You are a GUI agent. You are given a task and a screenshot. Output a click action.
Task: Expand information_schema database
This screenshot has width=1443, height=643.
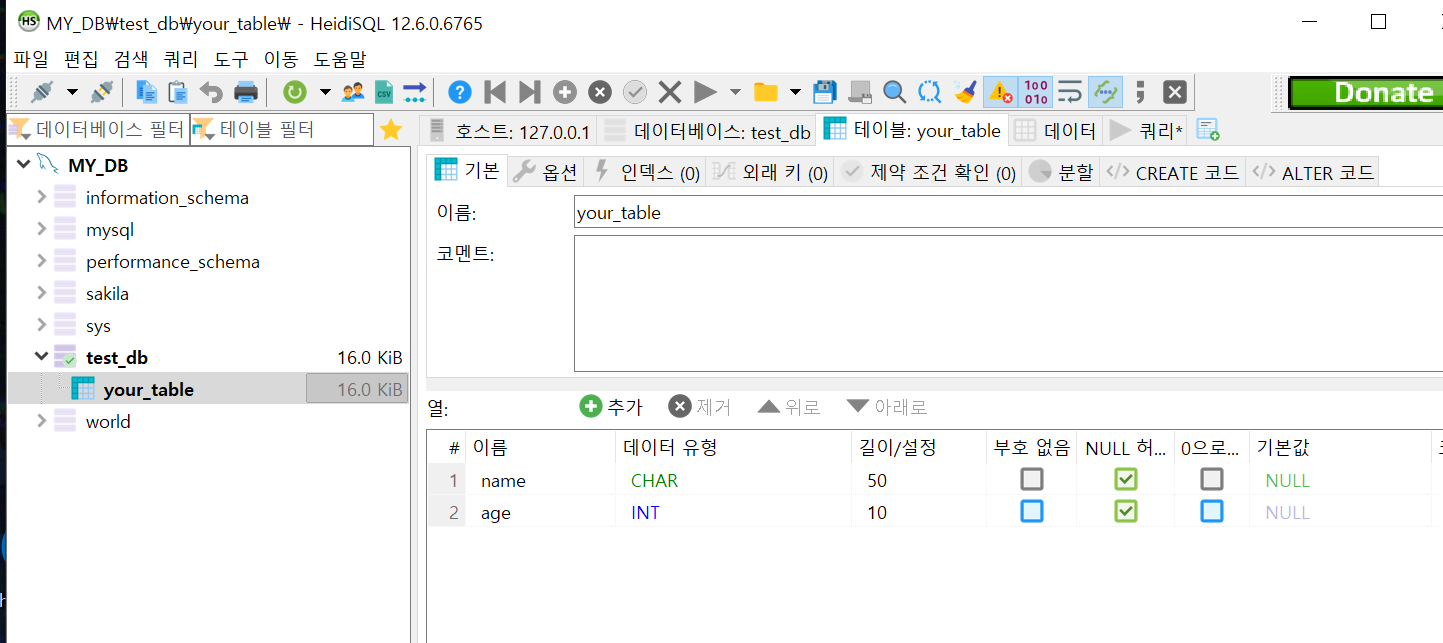41,197
